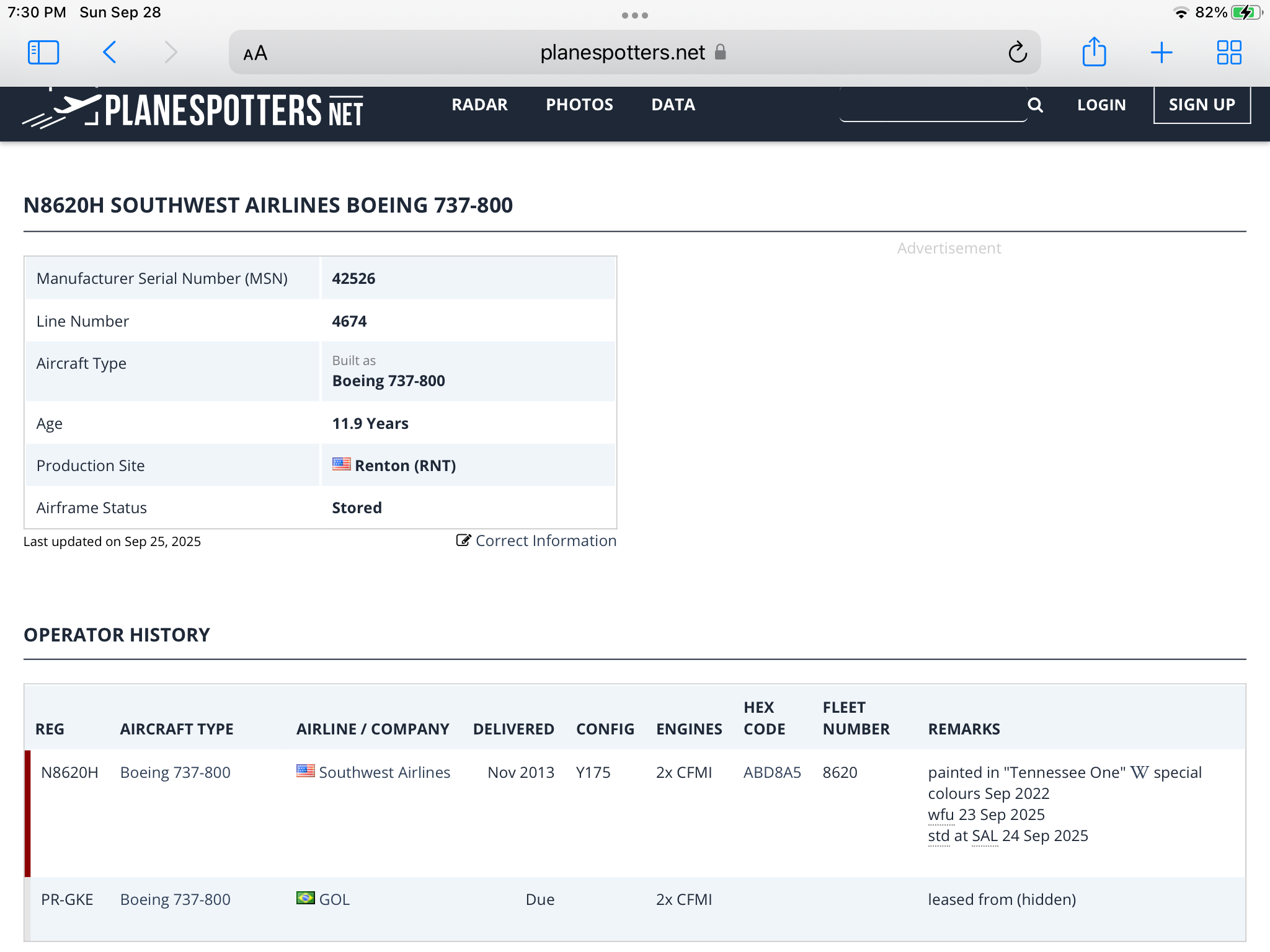Screen dimensions: 1270x952
Task: Click the Last updated on Sep 25, 2025 text
Action: 112,541
